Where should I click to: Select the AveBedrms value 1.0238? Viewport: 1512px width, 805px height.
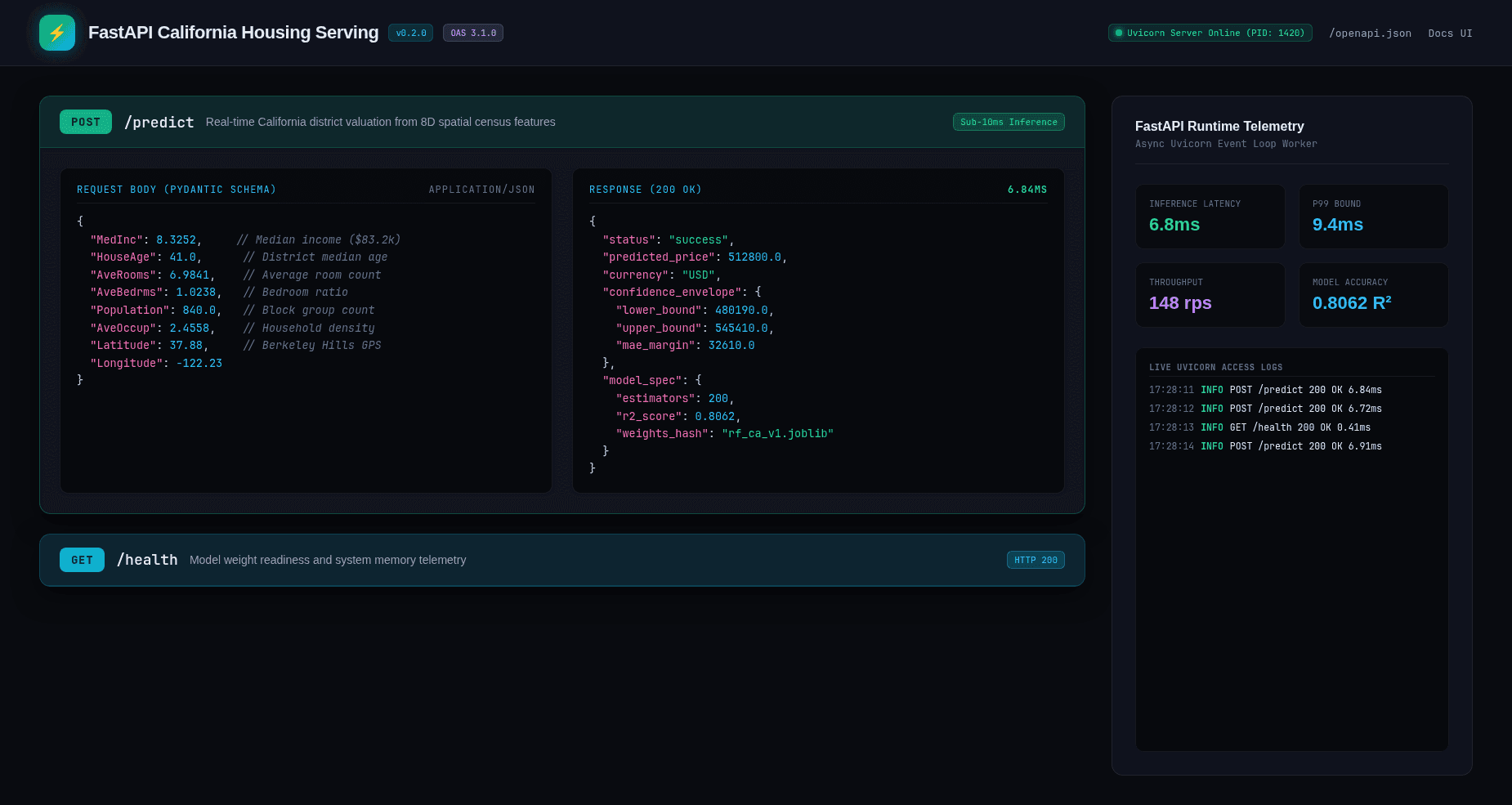pyautogui.click(x=196, y=293)
